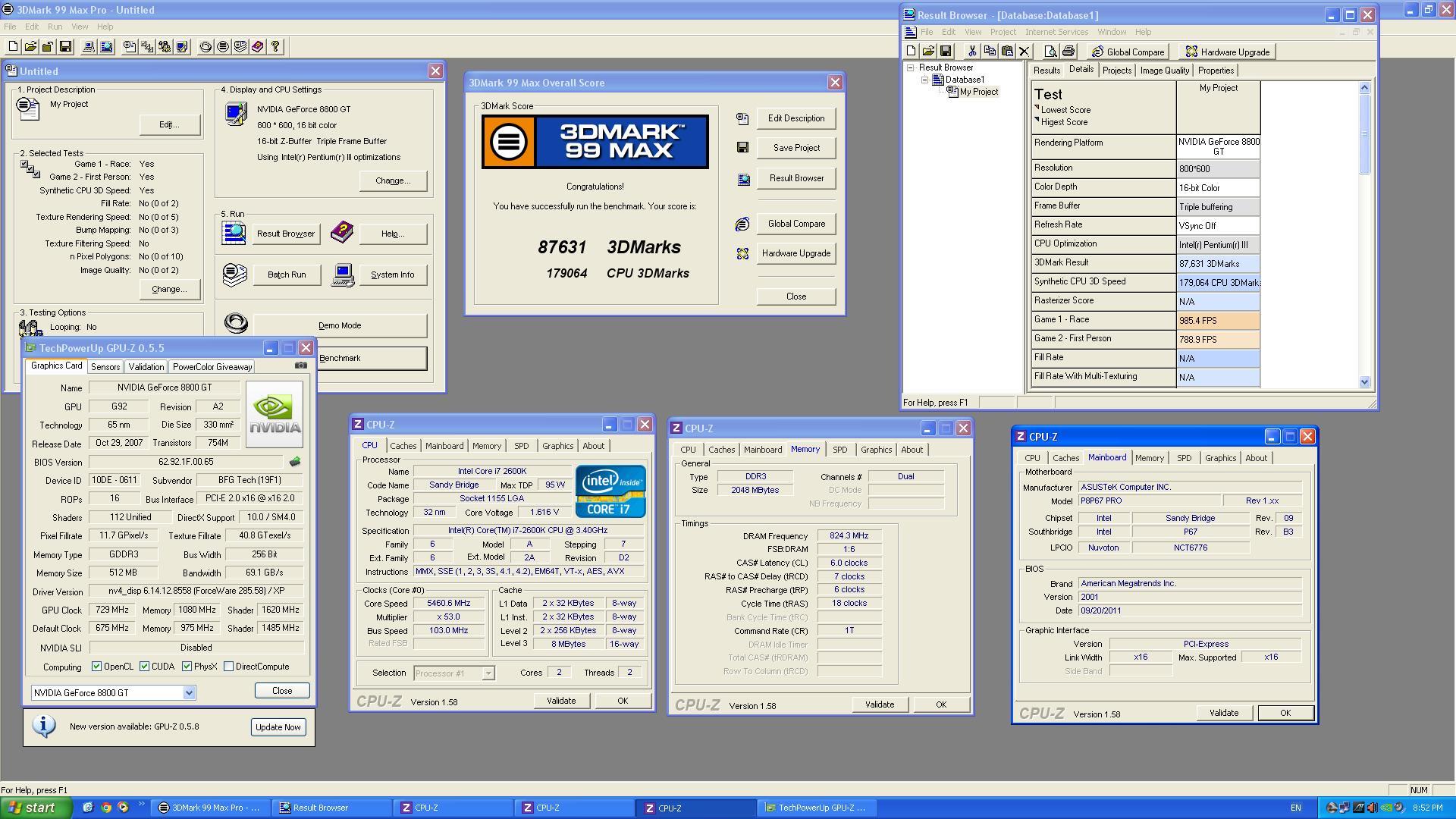Open the Run menu in 3DMark
Viewport: 1456px width, 819px height.
[x=55, y=27]
